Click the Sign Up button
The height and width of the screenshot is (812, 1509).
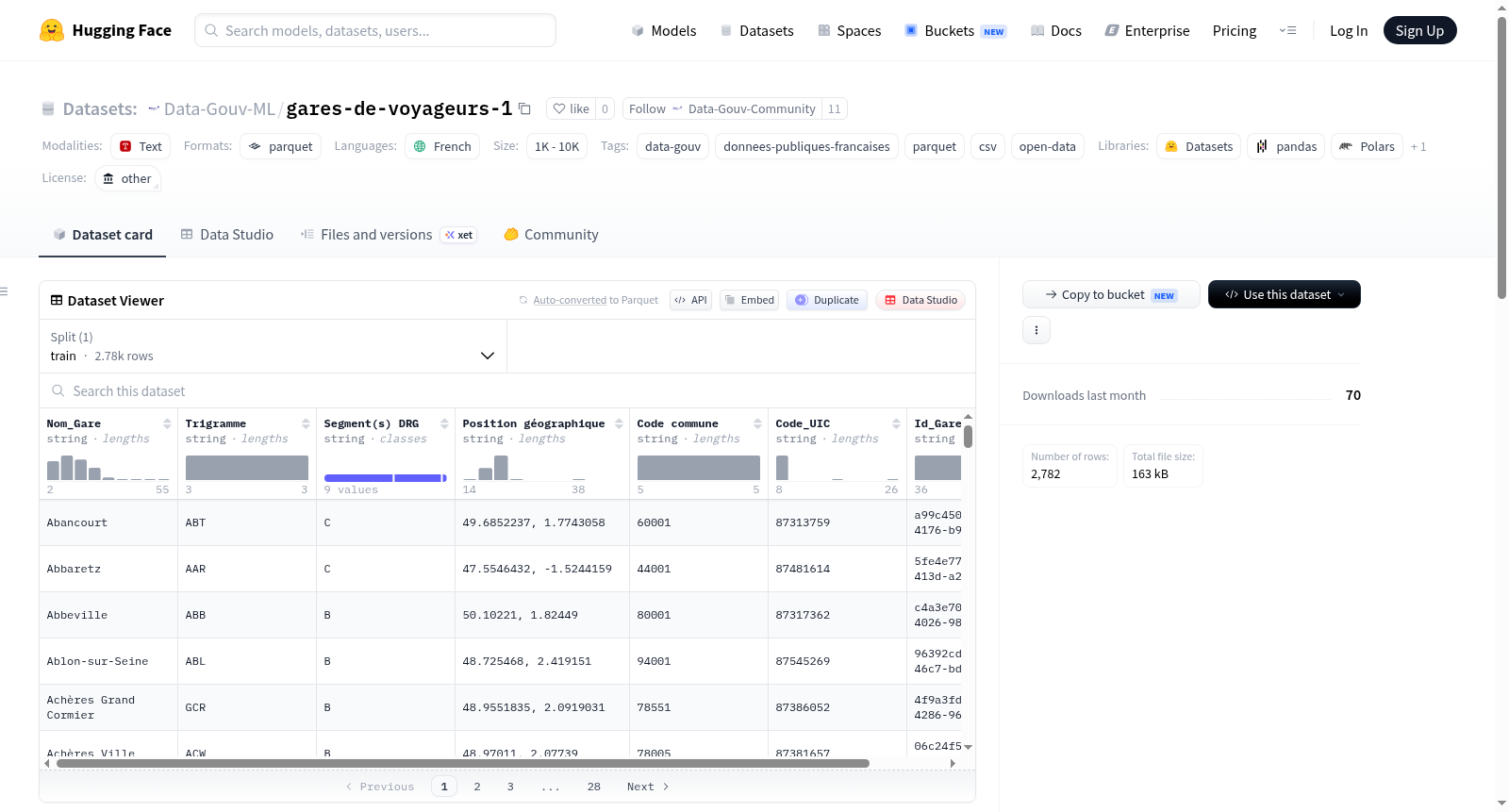(x=1419, y=30)
